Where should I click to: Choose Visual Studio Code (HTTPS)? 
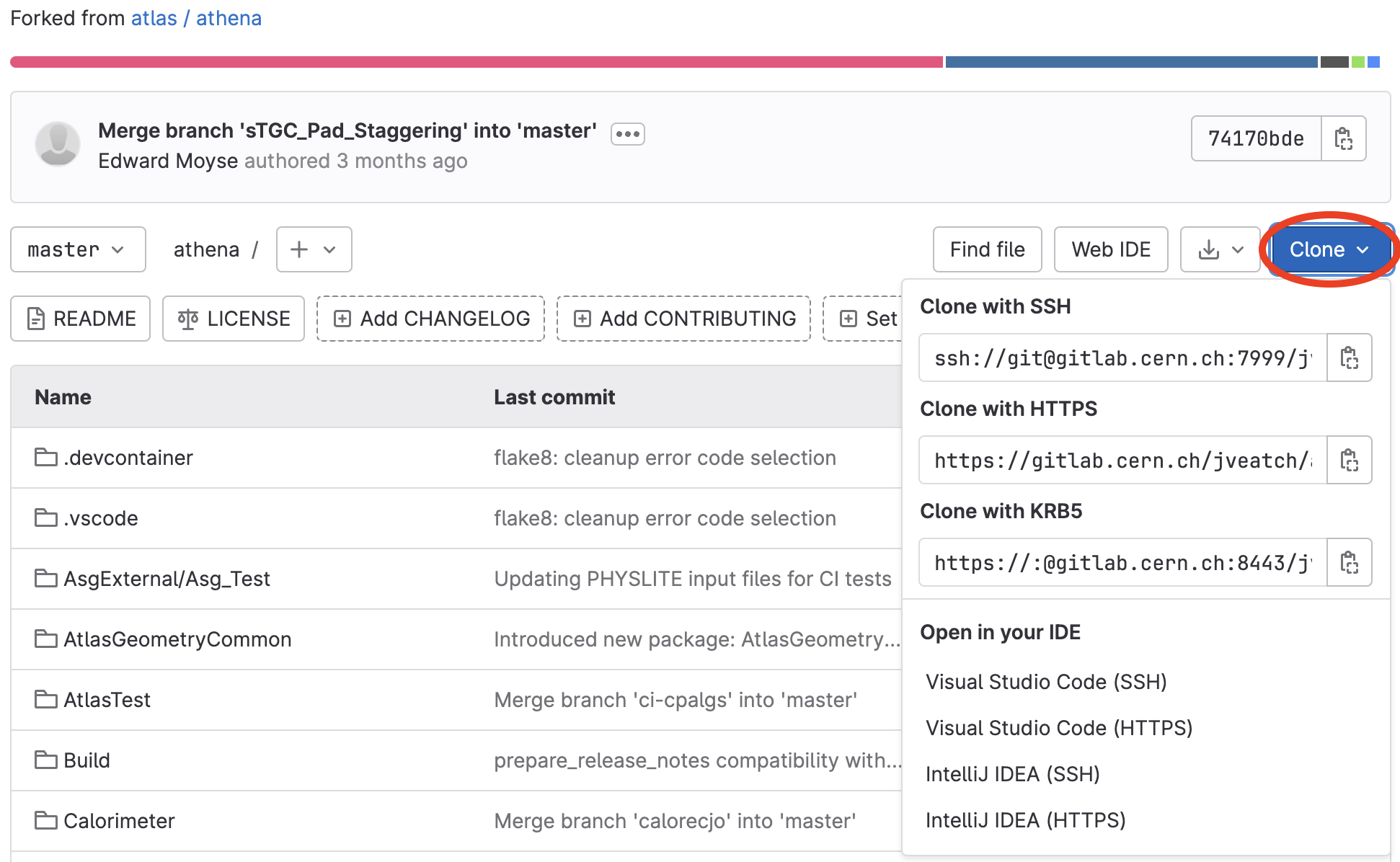tap(1059, 728)
